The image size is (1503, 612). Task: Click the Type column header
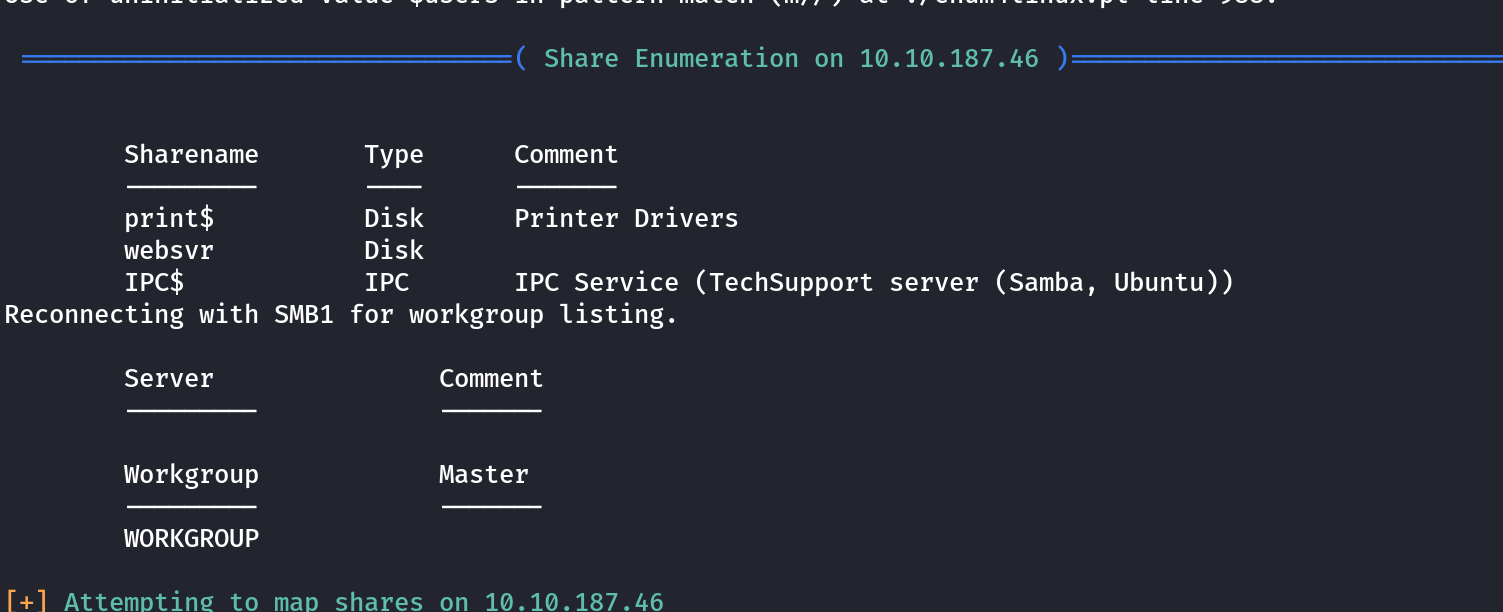pos(393,155)
